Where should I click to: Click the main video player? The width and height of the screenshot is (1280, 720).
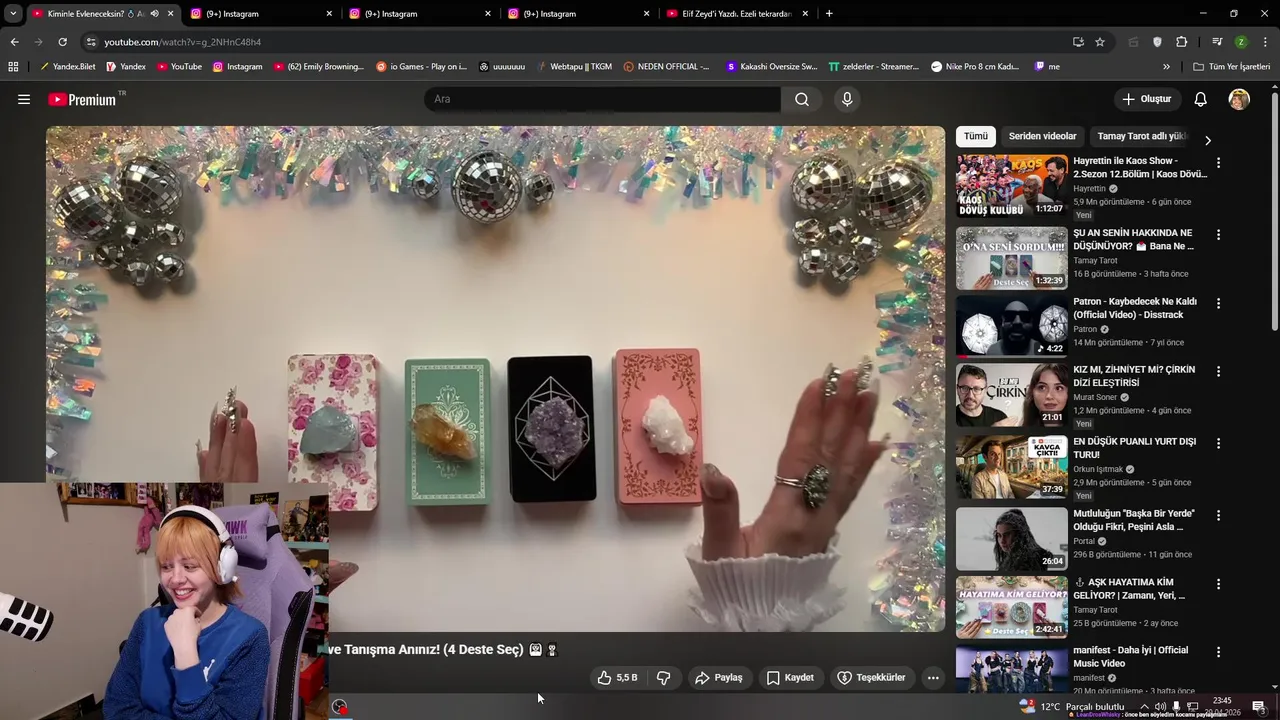[x=495, y=378]
